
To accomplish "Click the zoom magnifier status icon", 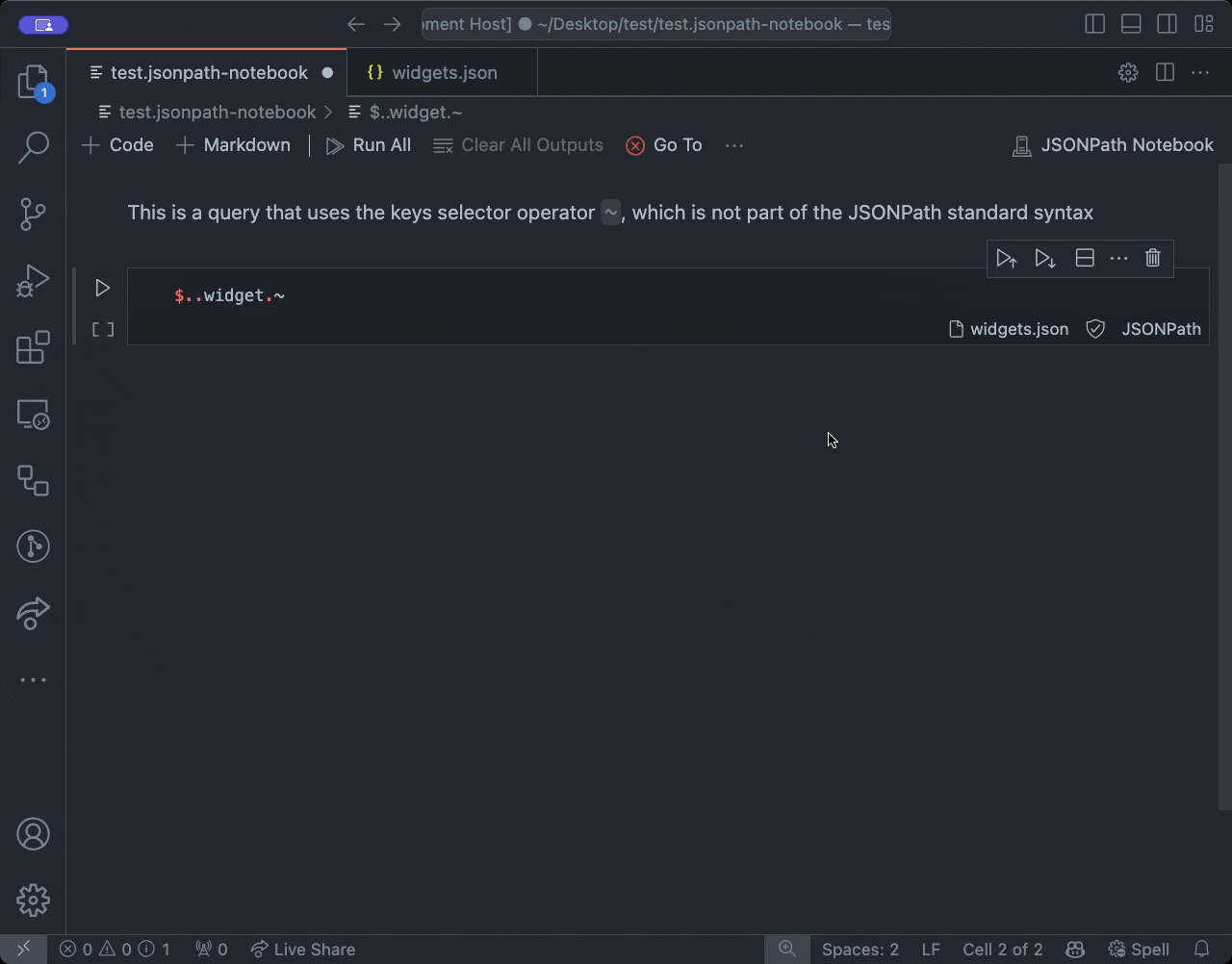I will pyautogui.click(x=787, y=950).
